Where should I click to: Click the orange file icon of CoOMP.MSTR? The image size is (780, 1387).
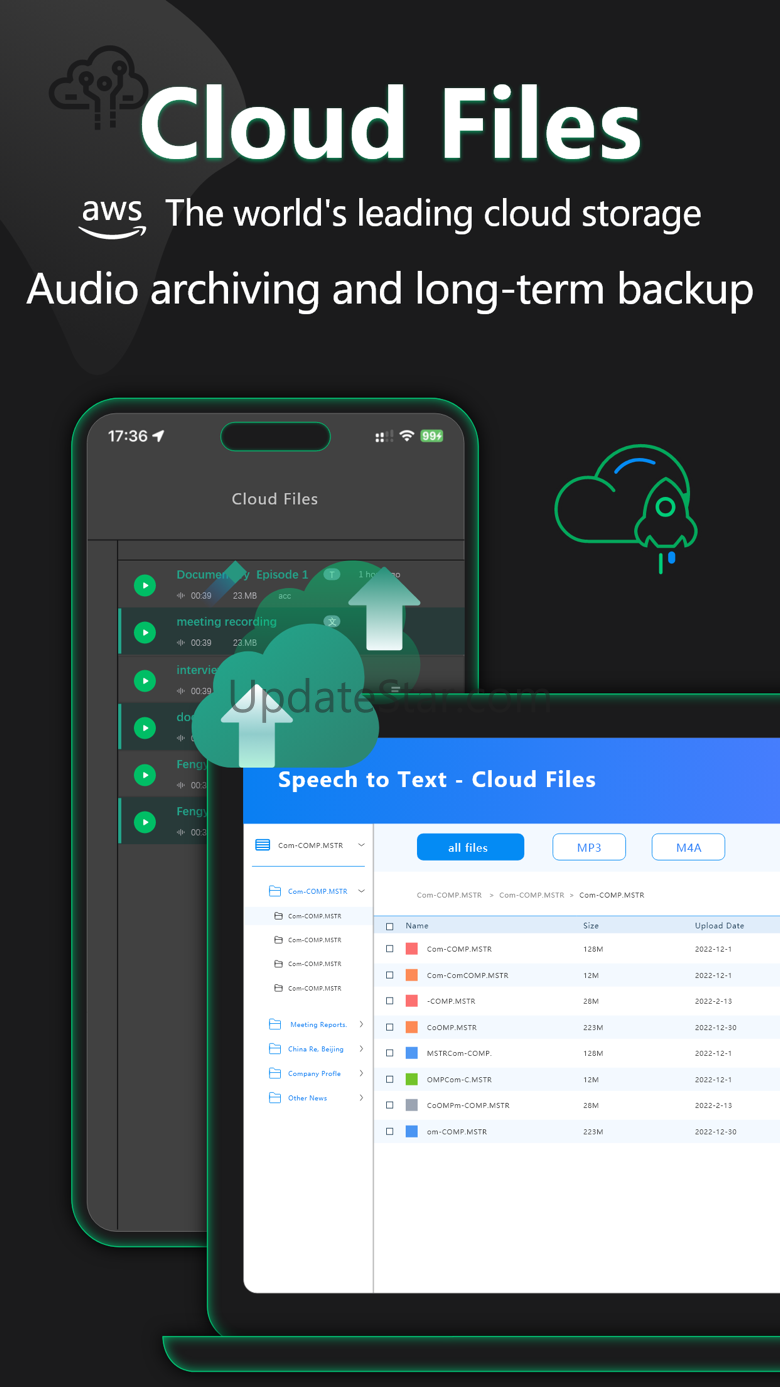tap(412, 1027)
